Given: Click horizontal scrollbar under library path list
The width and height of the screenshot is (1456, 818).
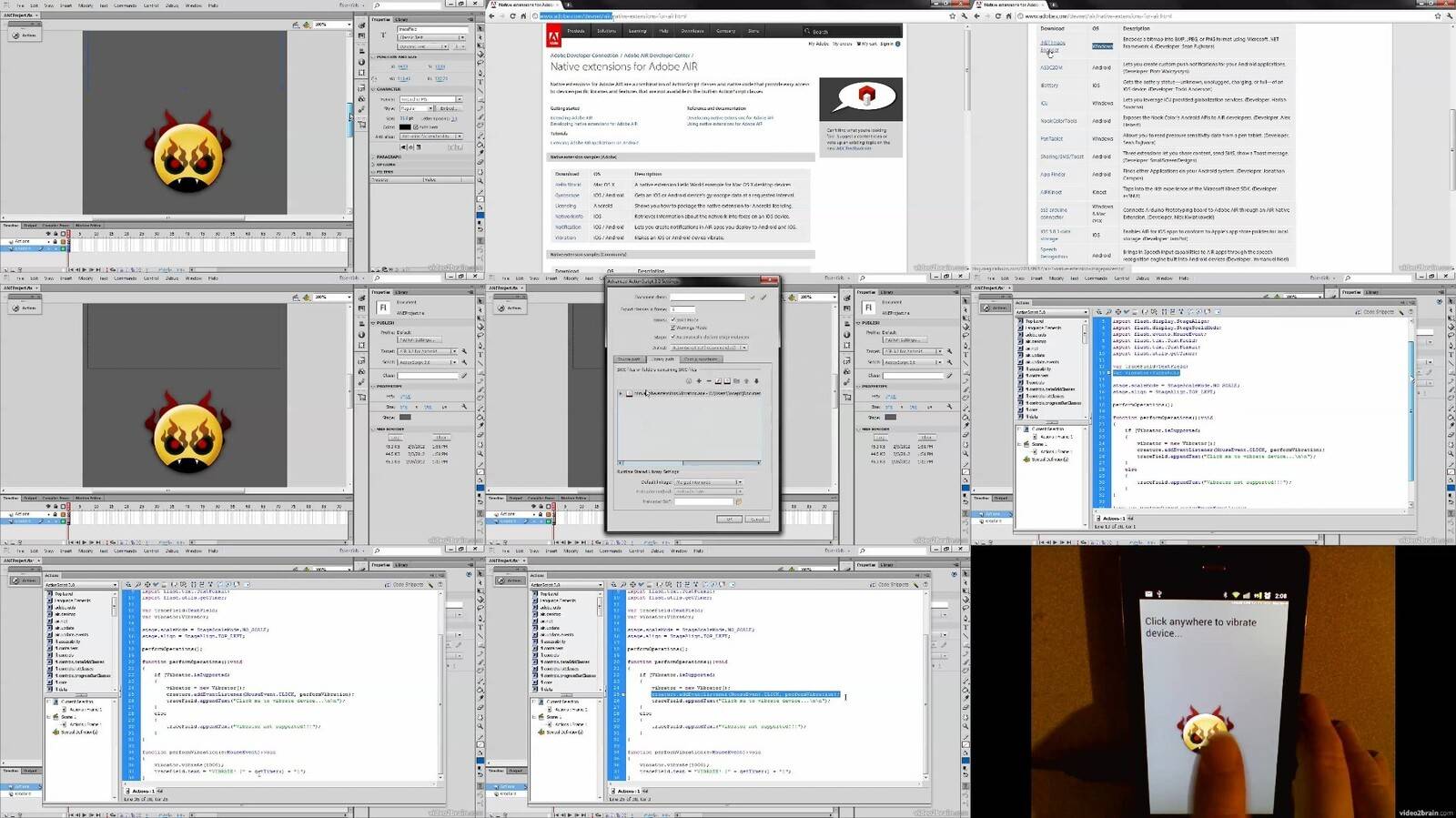Looking at the screenshot, I should (x=689, y=463).
